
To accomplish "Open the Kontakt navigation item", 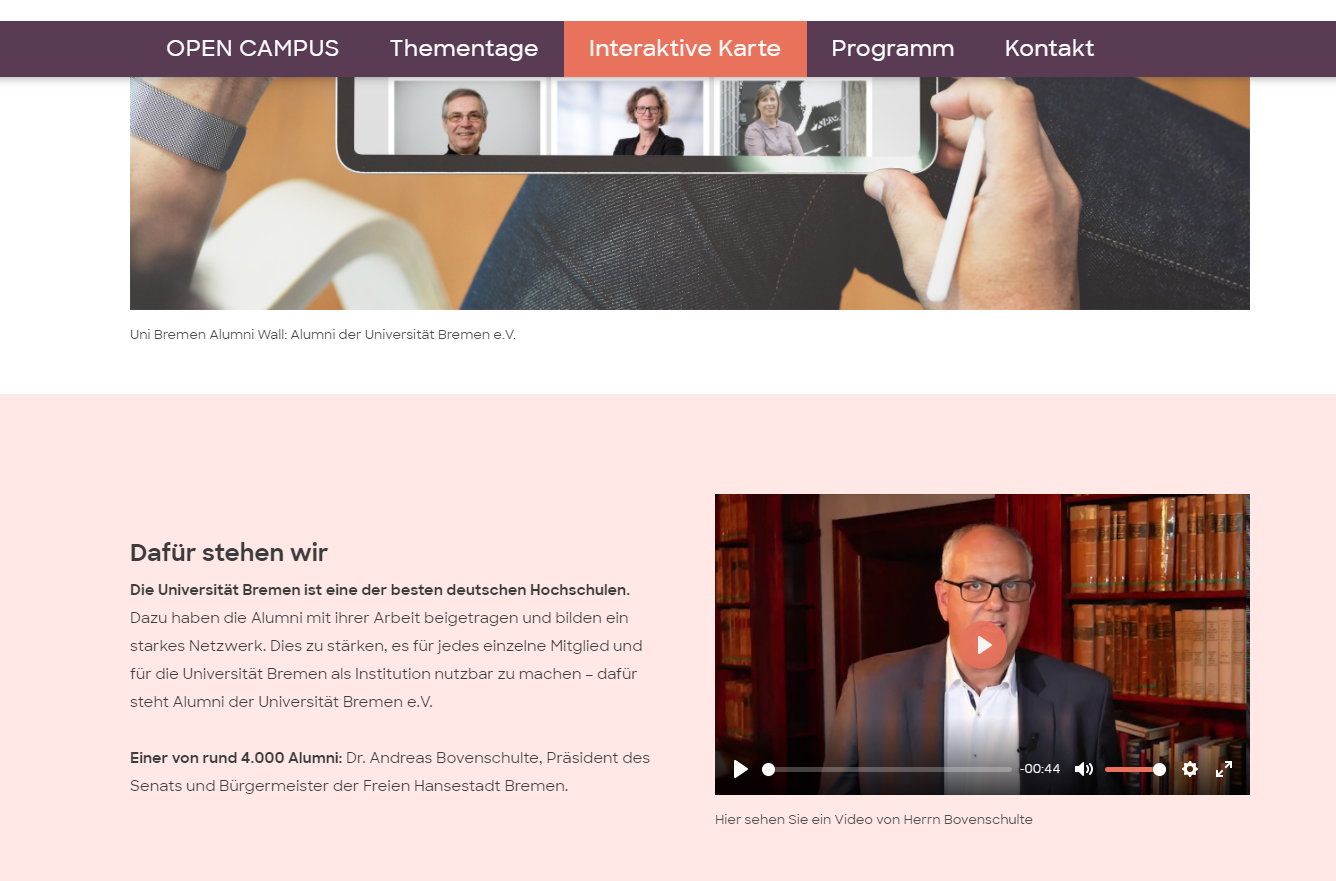I will 1049,48.
